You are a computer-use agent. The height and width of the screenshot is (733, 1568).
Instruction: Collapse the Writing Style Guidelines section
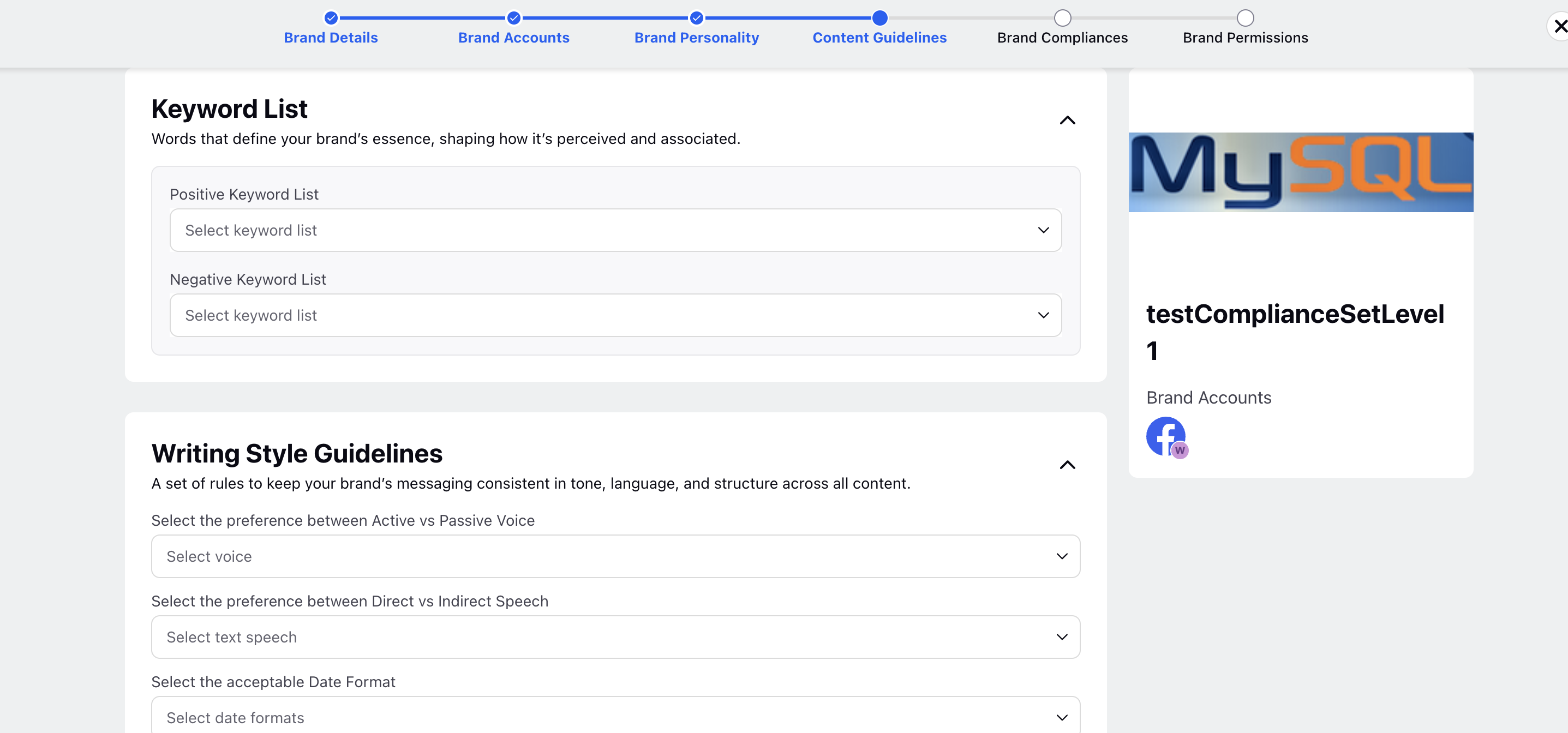(x=1067, y=465)
